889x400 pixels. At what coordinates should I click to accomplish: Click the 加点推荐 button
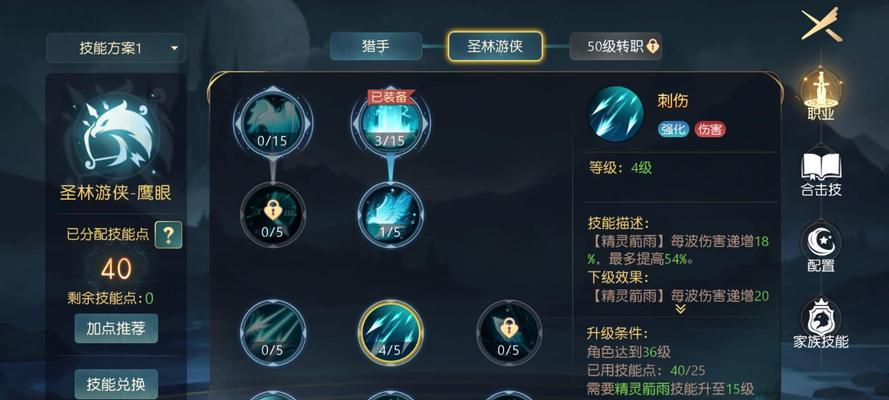(x=116, y=329)
